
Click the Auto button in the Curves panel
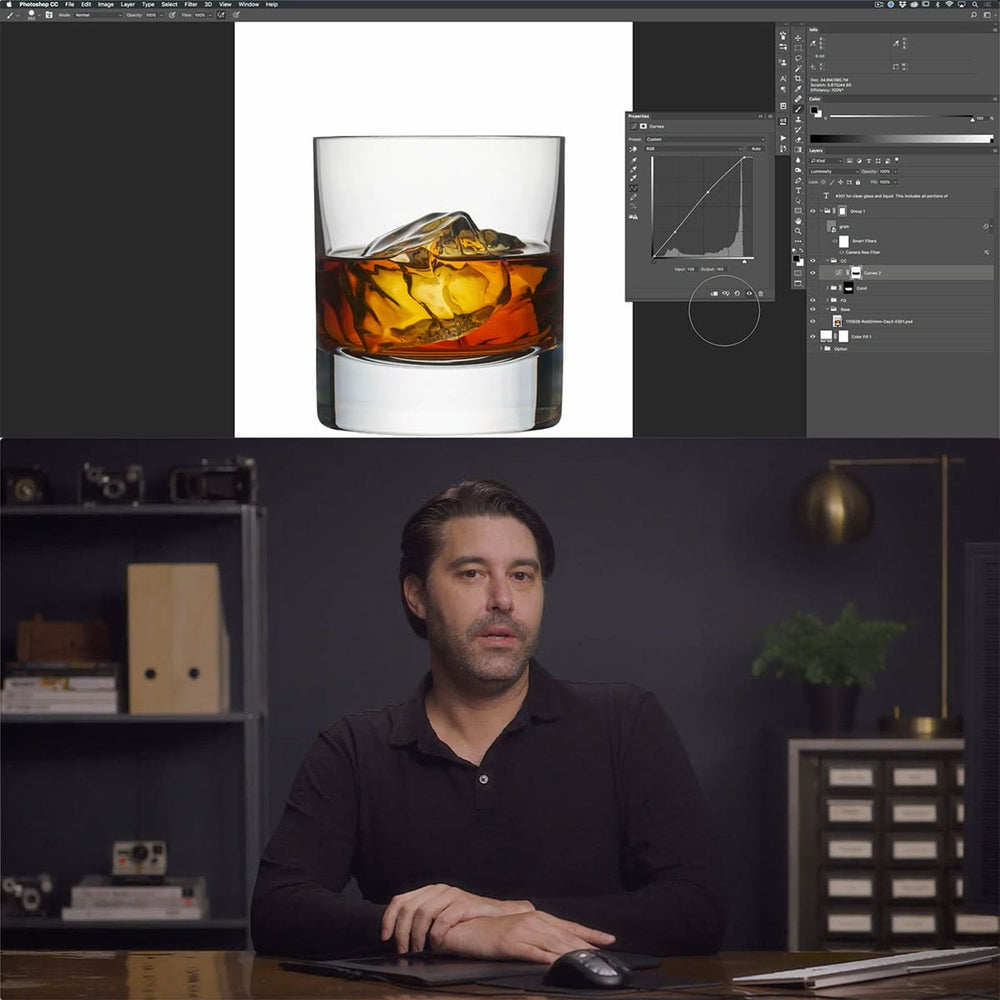coord(757,148)
